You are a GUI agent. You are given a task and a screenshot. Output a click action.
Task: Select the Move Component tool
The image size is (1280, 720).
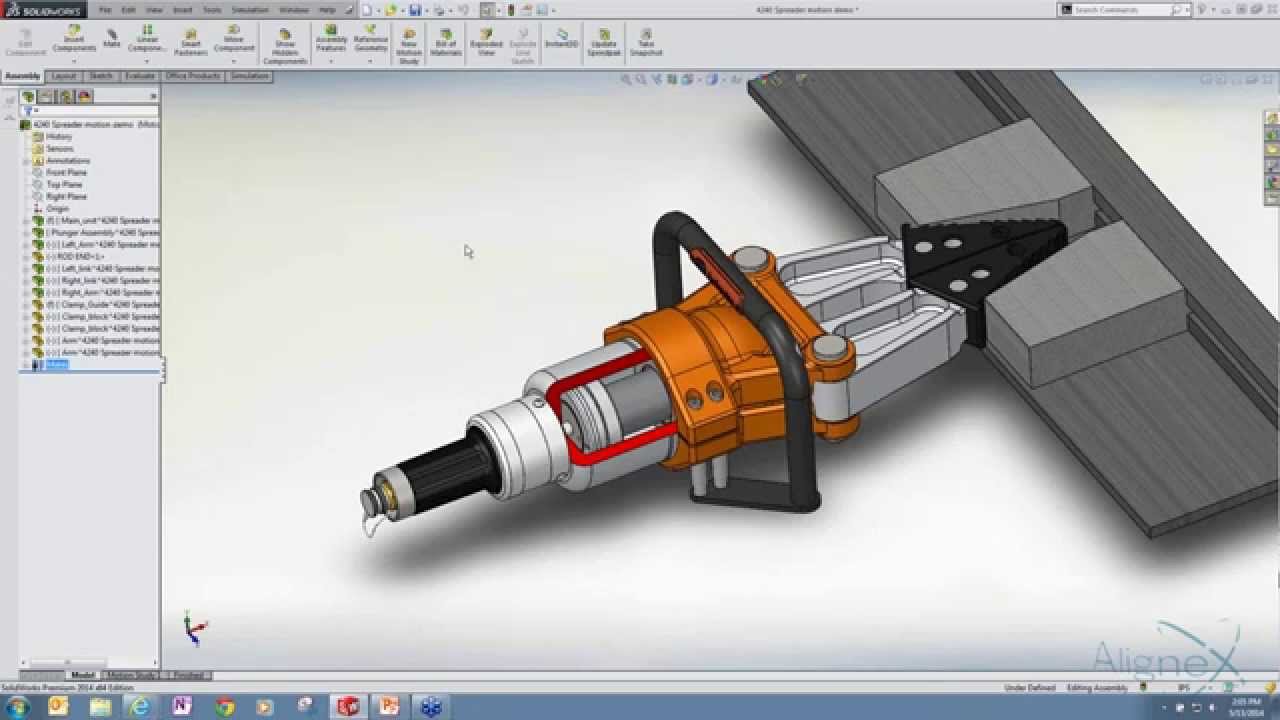coord(234,40)
